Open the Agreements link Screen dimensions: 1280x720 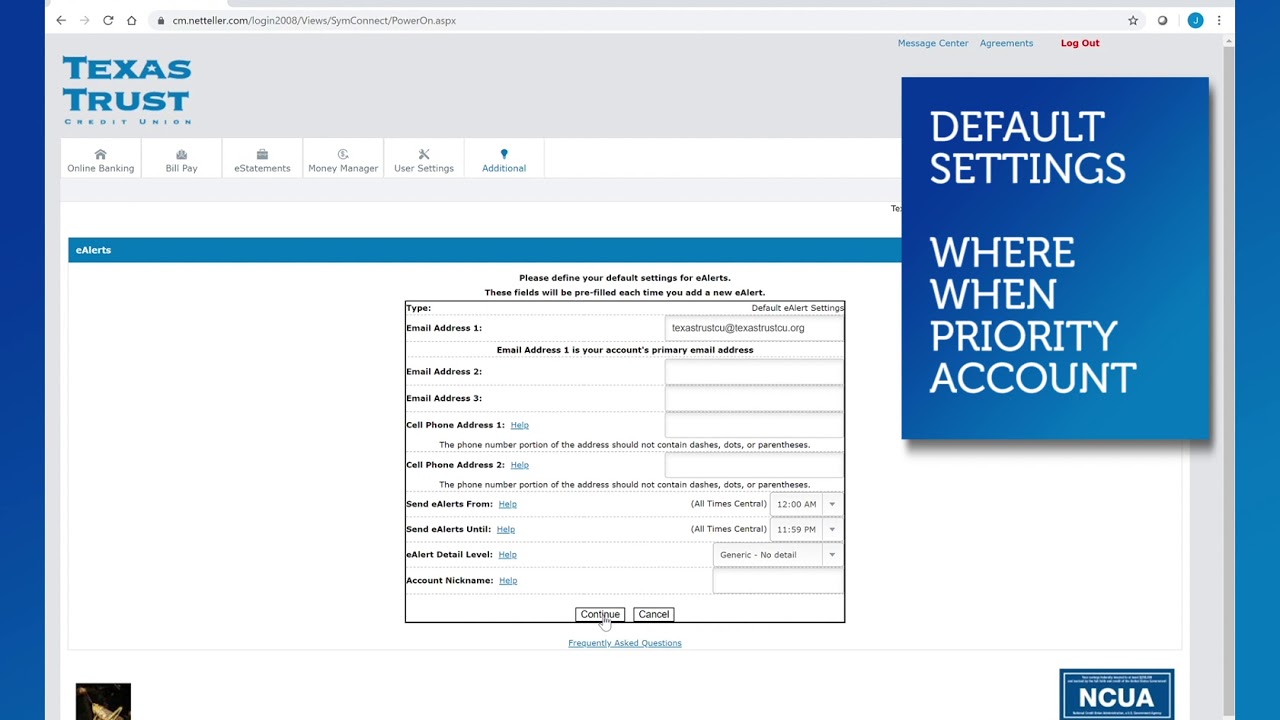1006,43
